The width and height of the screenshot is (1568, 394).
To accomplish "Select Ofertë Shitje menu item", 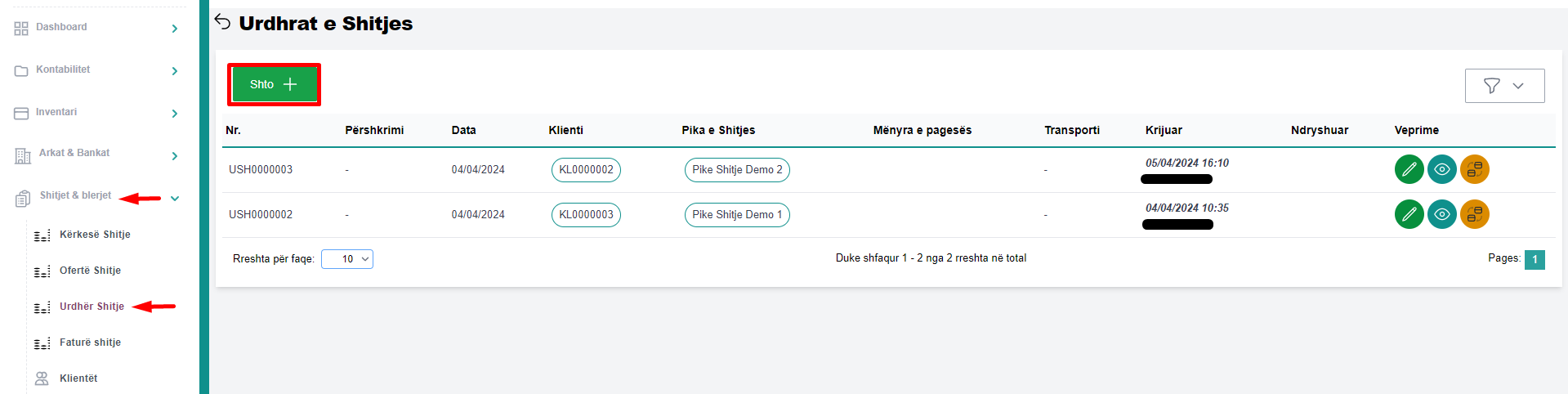I will point(90,271).
